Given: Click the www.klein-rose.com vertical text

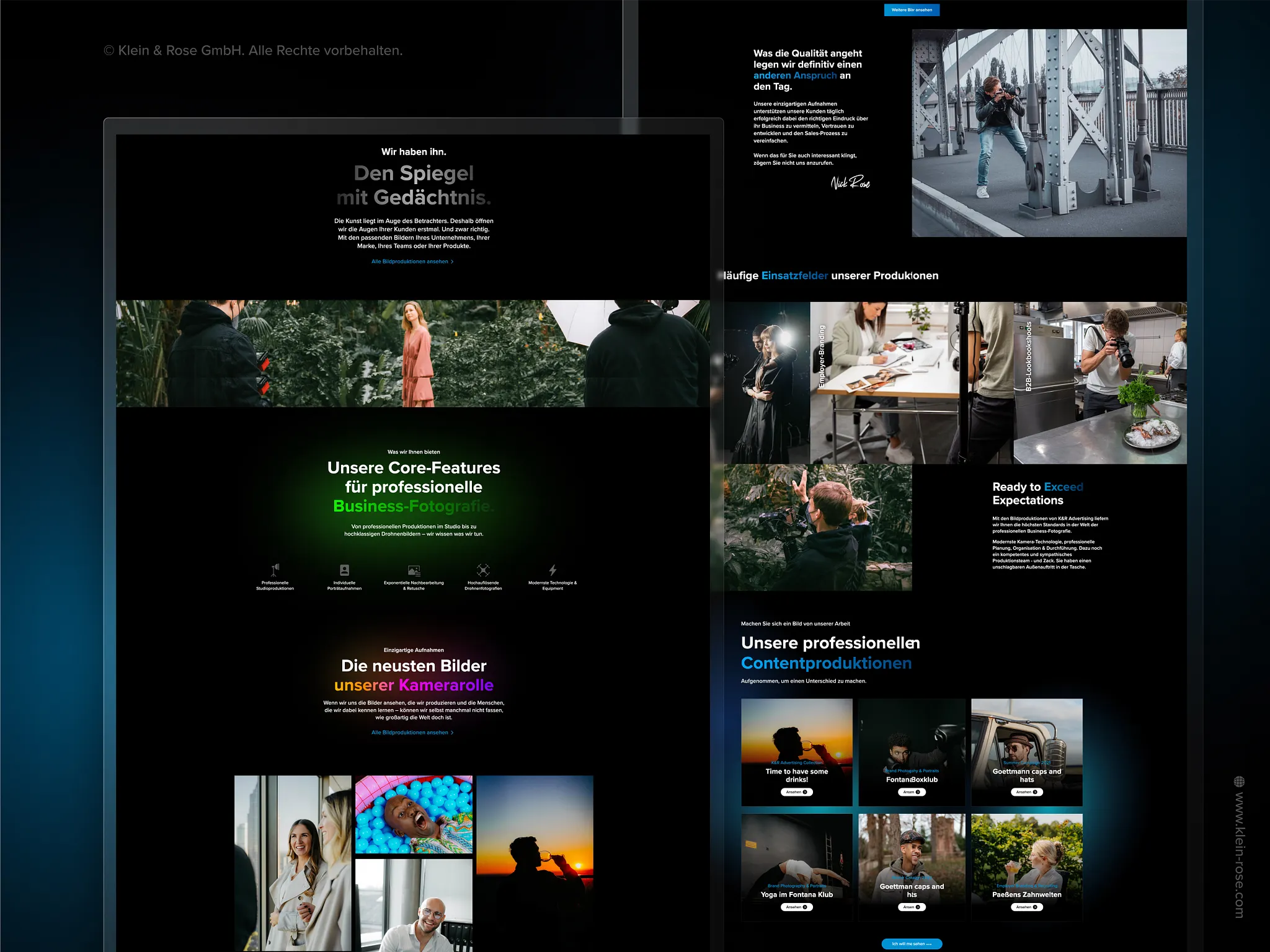Looking at the screenshot, I should (x=1239, y=854).
